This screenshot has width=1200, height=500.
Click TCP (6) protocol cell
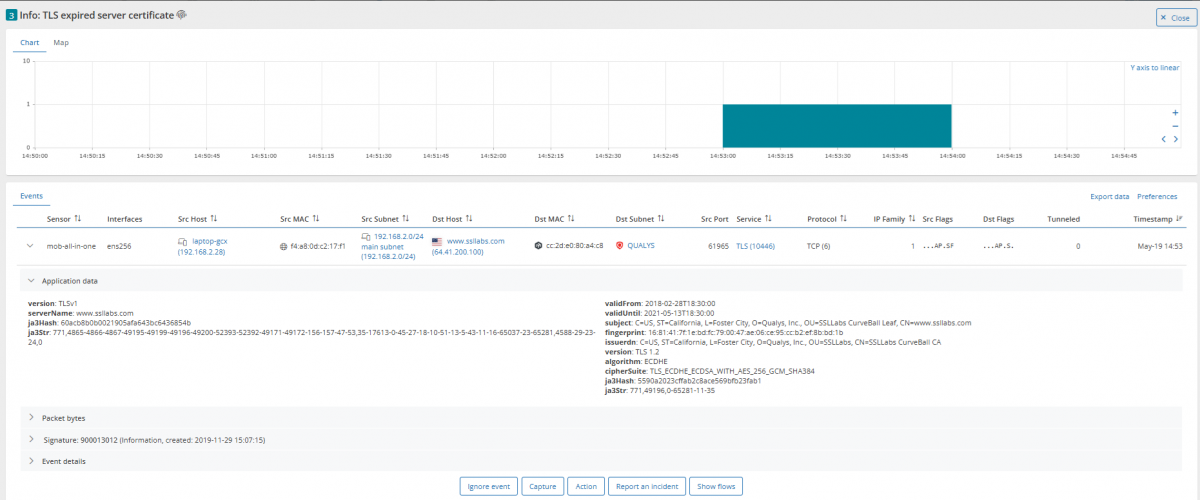(x=819, y=245)
